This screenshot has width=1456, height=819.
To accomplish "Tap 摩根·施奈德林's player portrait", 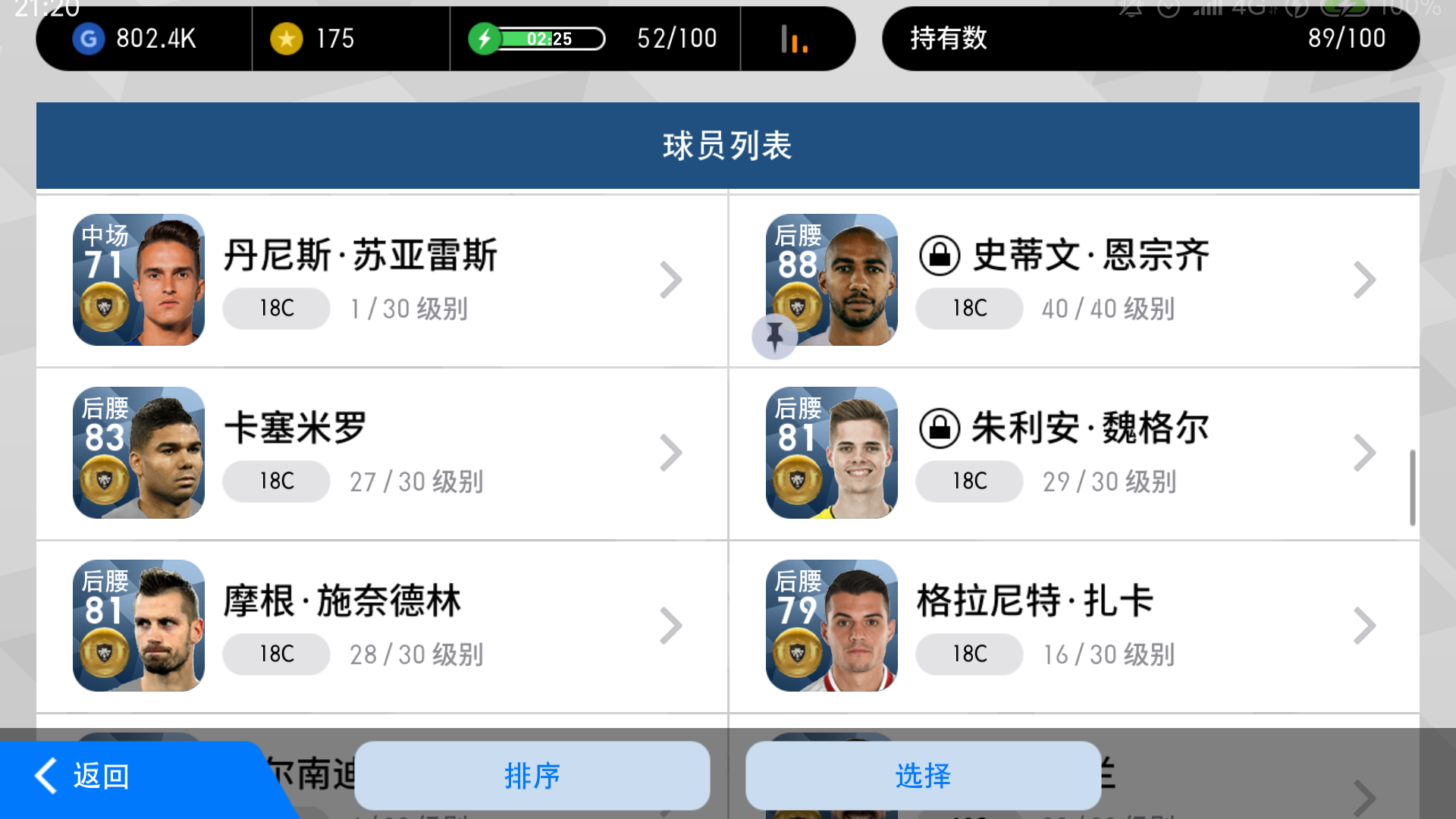I will point(139,626).
